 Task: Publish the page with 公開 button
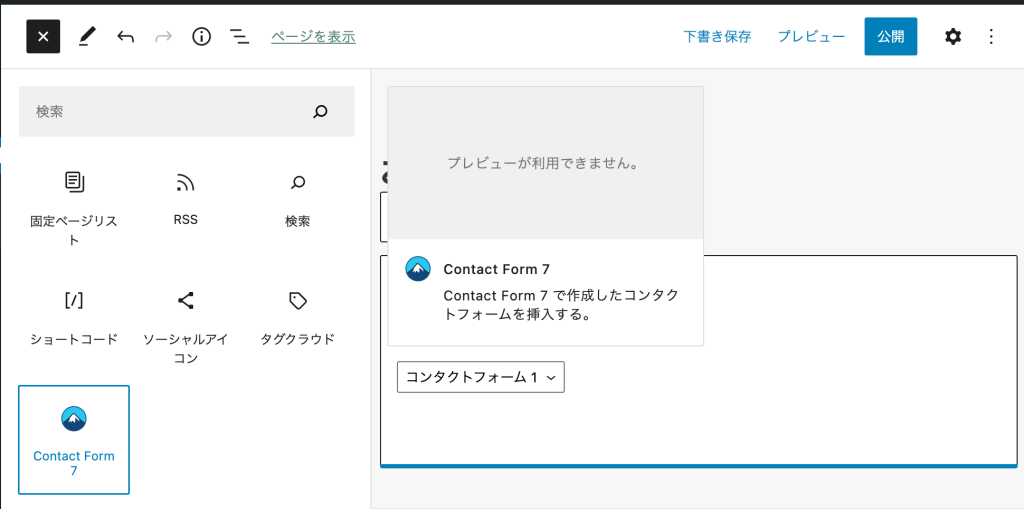(891, 37)
